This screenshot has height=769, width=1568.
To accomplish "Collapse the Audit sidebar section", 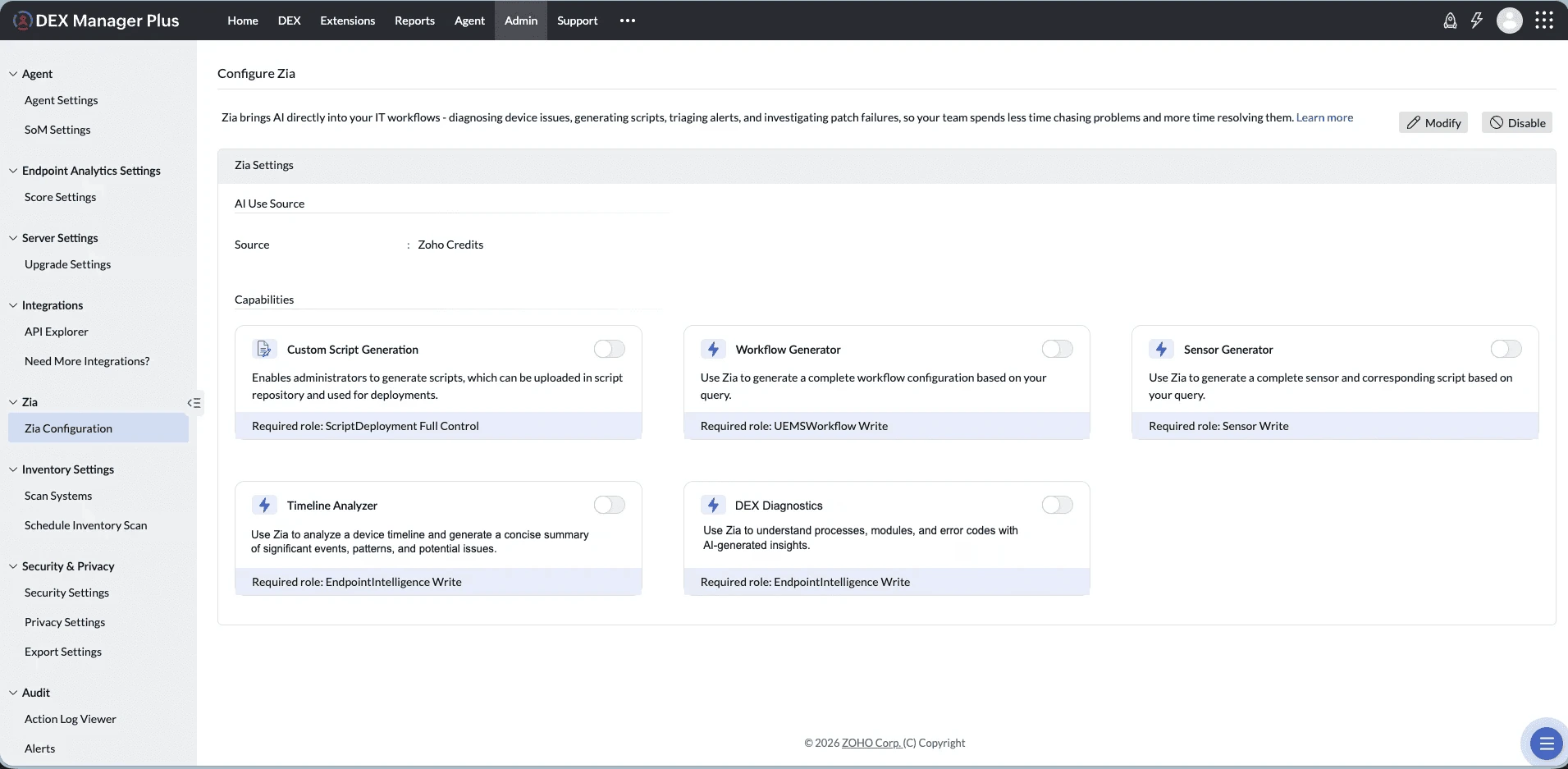I will (13, 693).
